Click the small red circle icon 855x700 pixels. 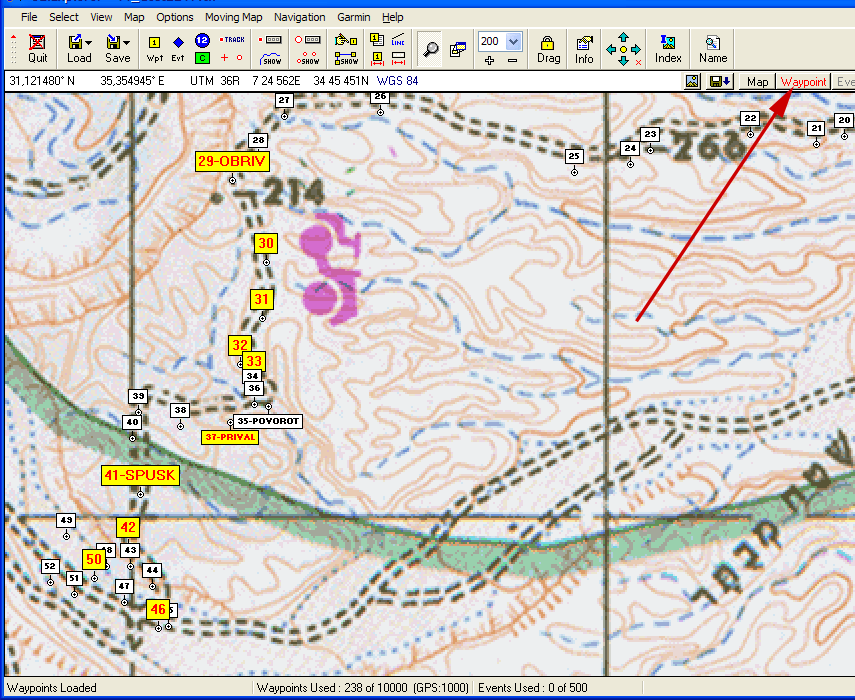(239, 57)
